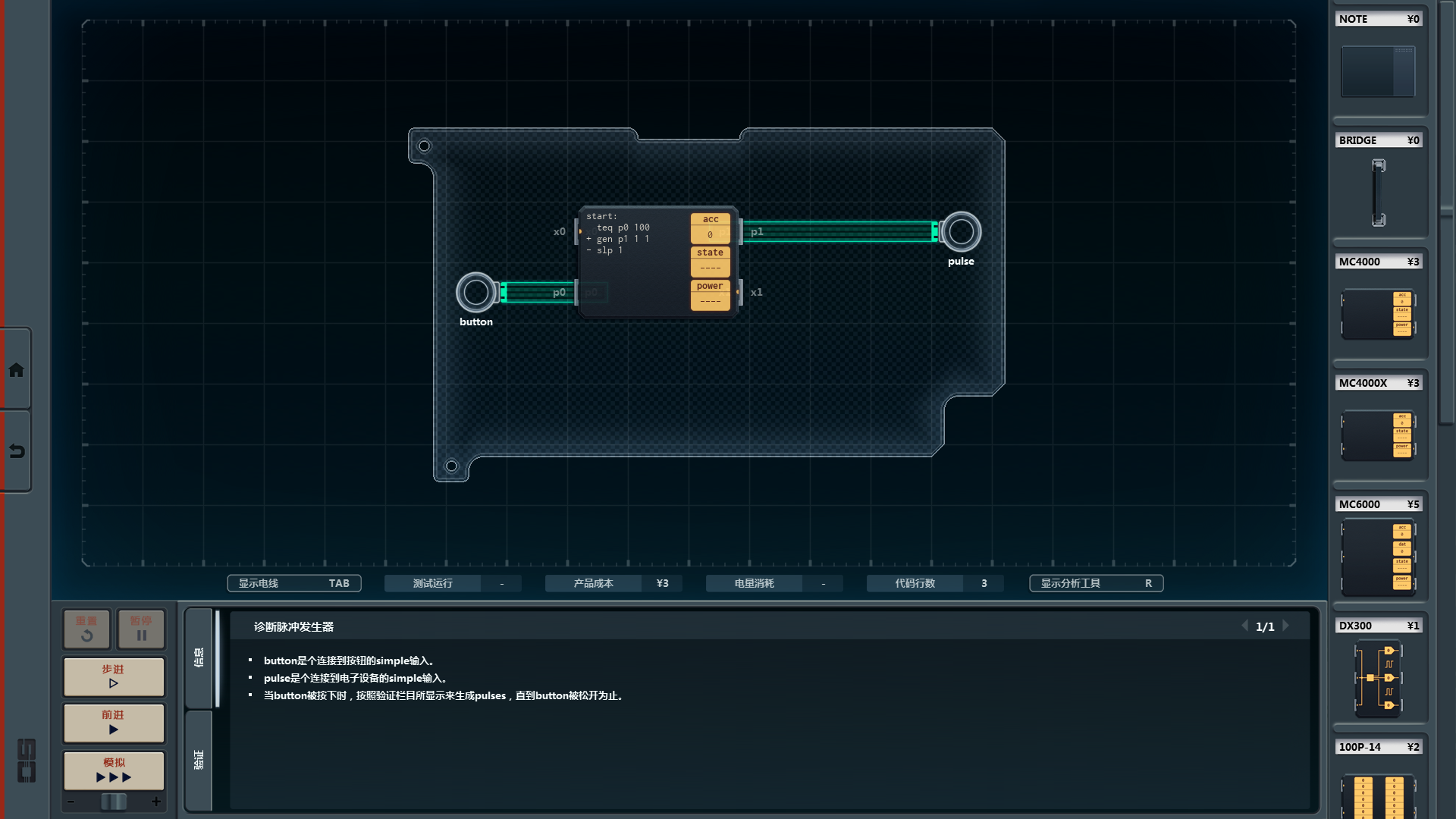Select the MC6000 microcontroller part
The image size is (1456, 819).
[1378, 557]
